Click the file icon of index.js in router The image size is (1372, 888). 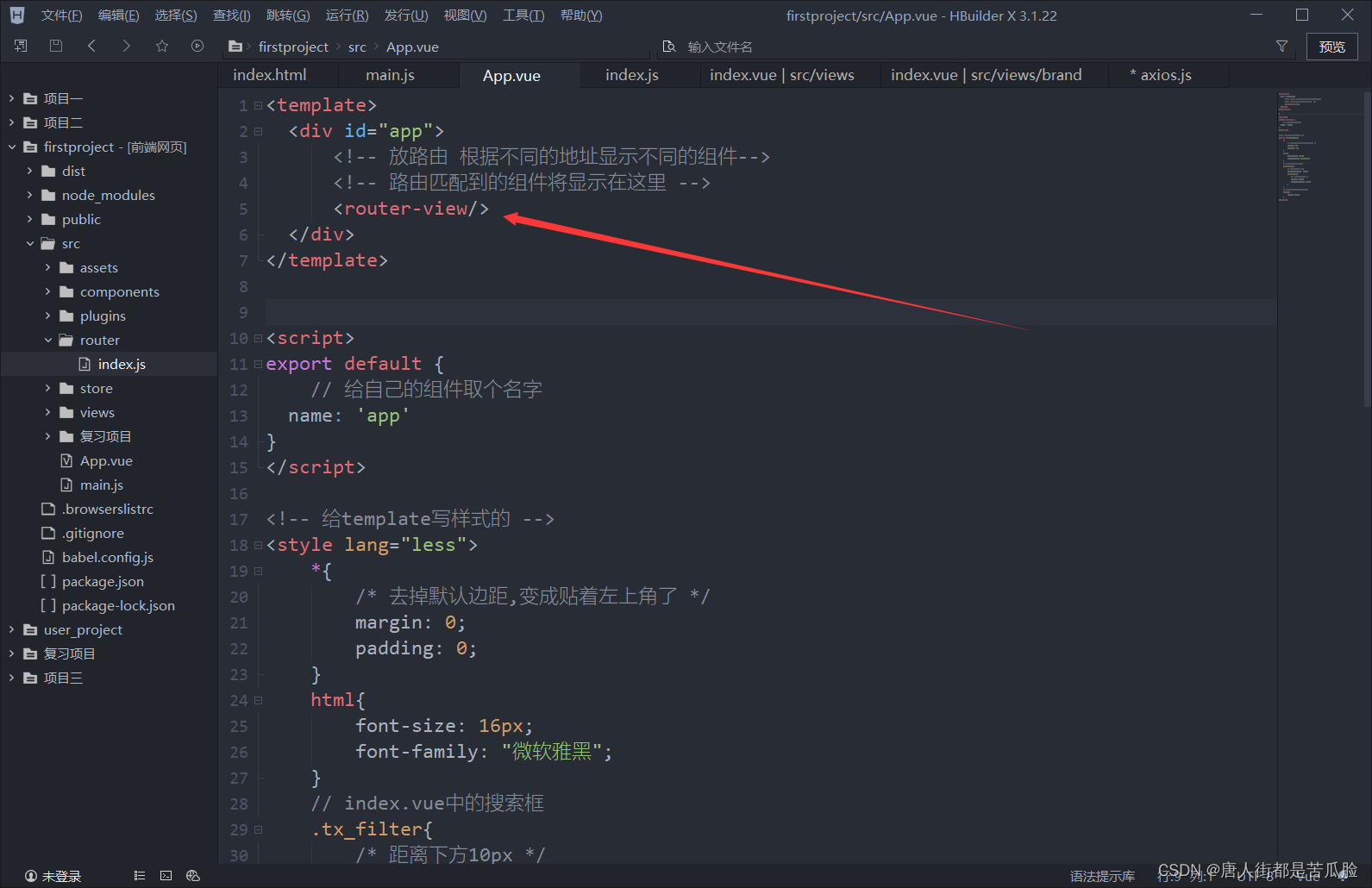(85, 364)
